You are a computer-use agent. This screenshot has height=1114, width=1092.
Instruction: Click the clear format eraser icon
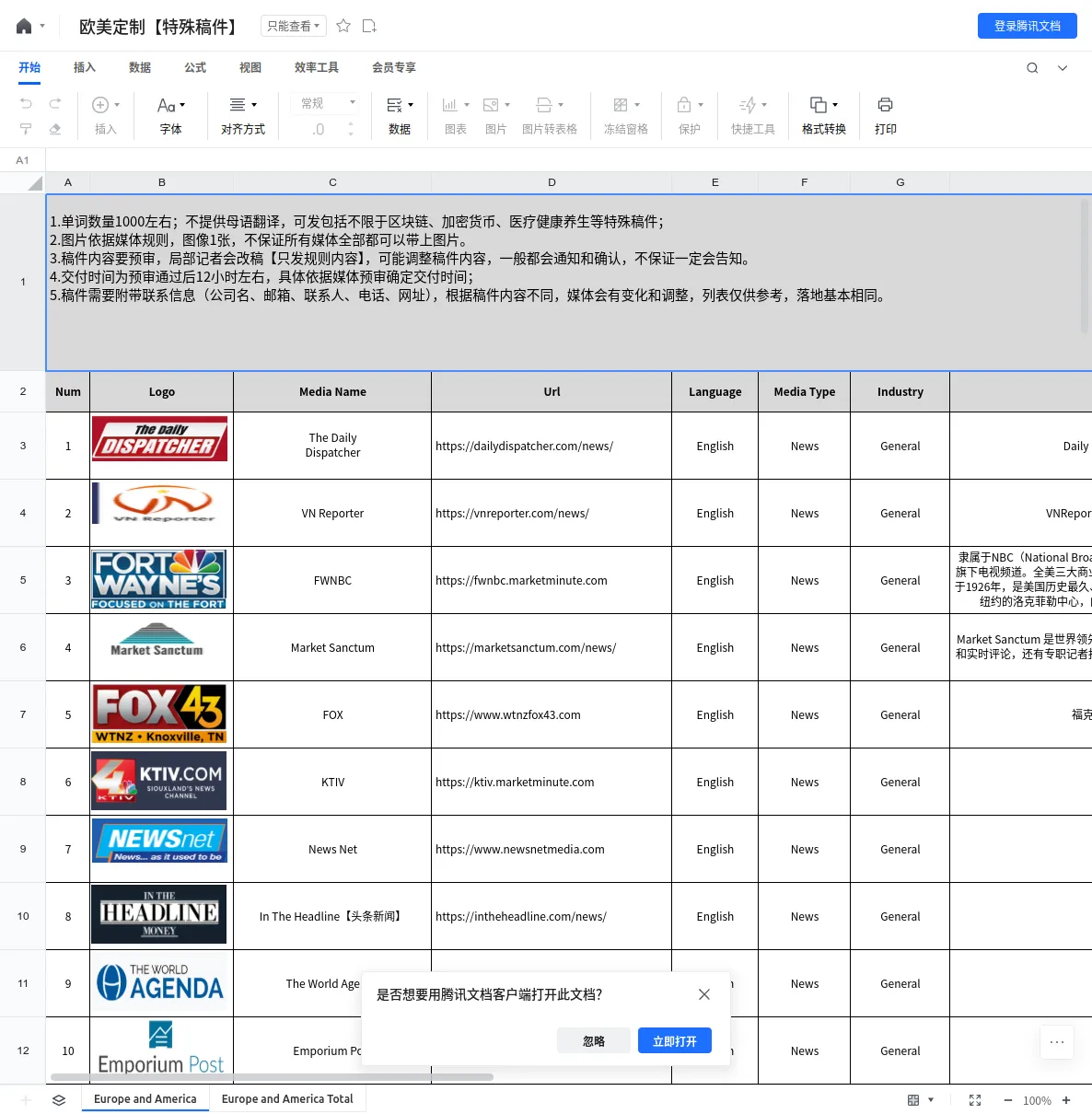(x=55, y=129)
